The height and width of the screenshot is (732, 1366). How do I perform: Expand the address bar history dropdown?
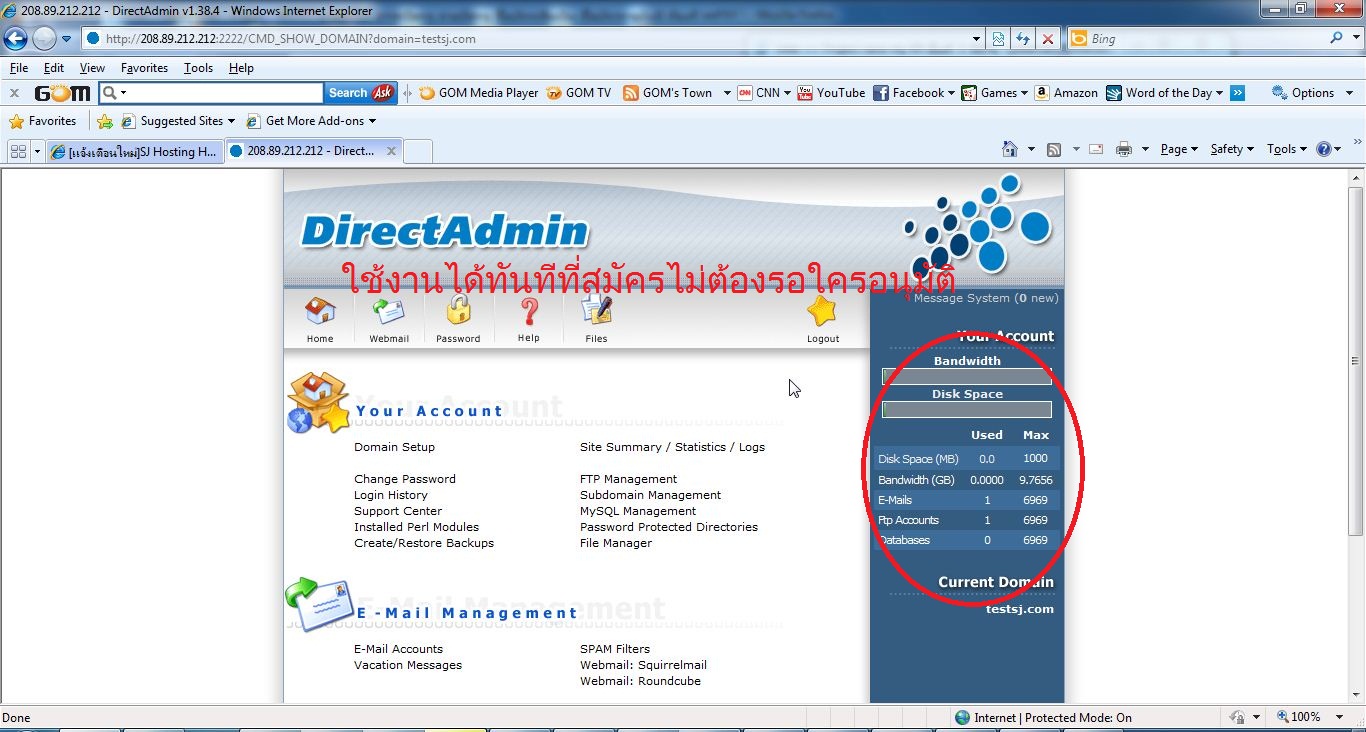tap(977, 39)
